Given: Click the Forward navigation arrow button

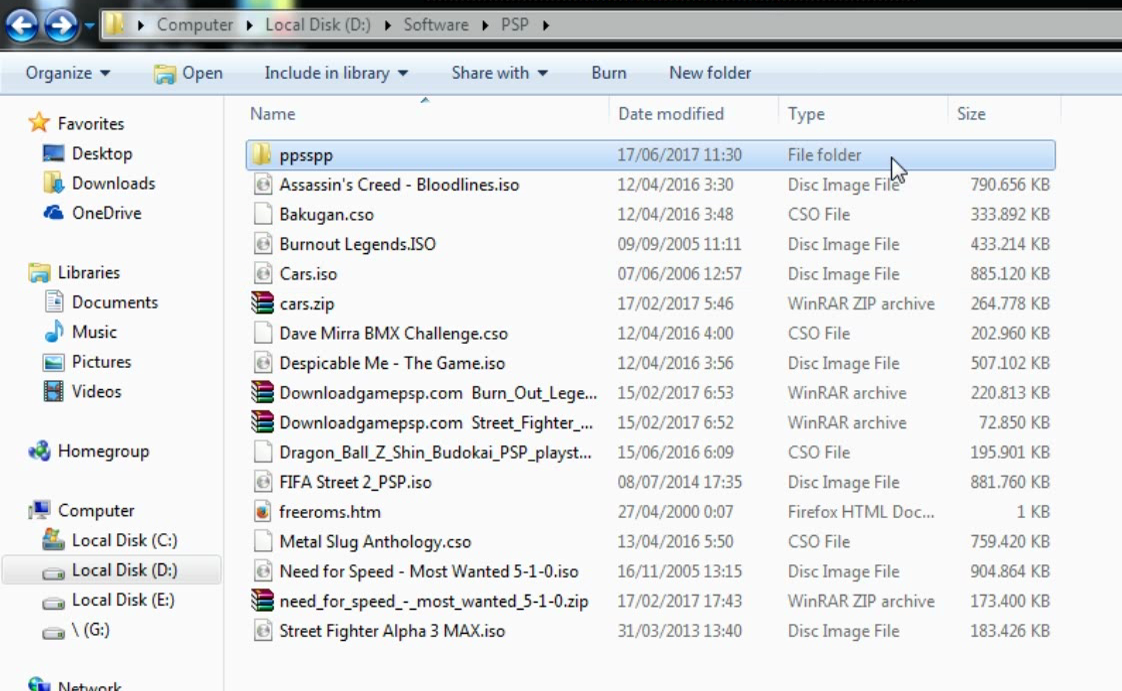Looking at the screenshot, I should click(60, 26).
